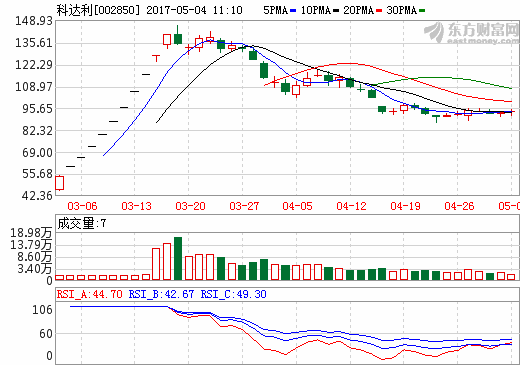Image resolution: width=520 pixels, height=365 pixels.
Task: Click the black 10PMA legend color marker
Action: (x=336, y=11)
